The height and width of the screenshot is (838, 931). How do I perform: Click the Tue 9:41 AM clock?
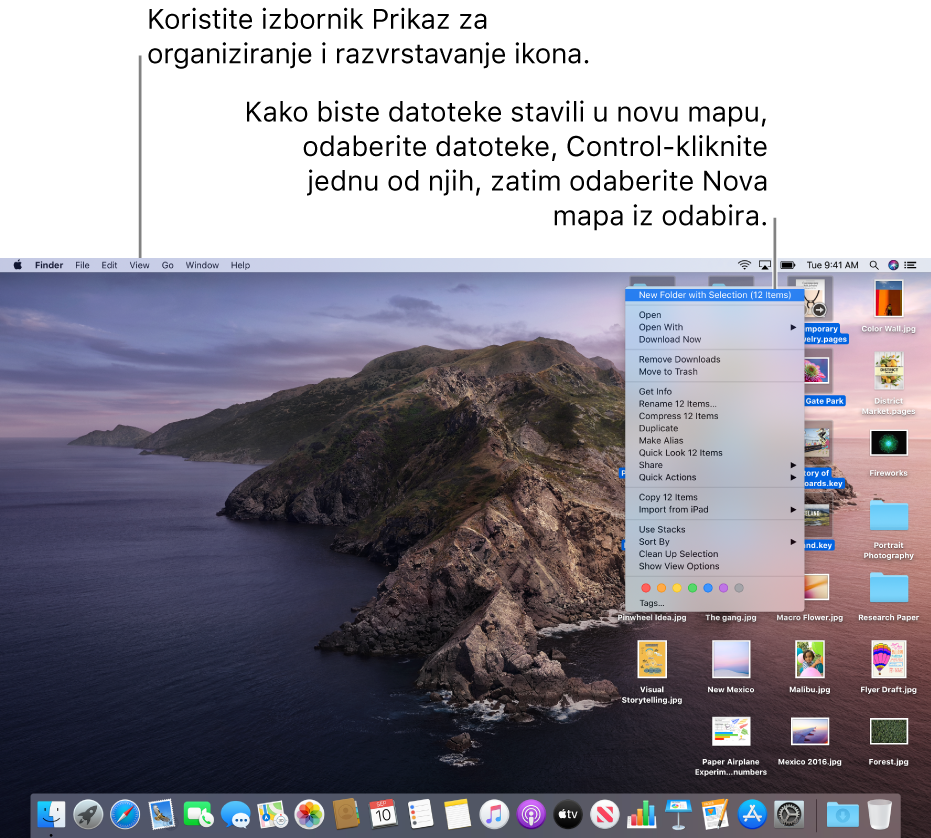[x=832, y=265]
